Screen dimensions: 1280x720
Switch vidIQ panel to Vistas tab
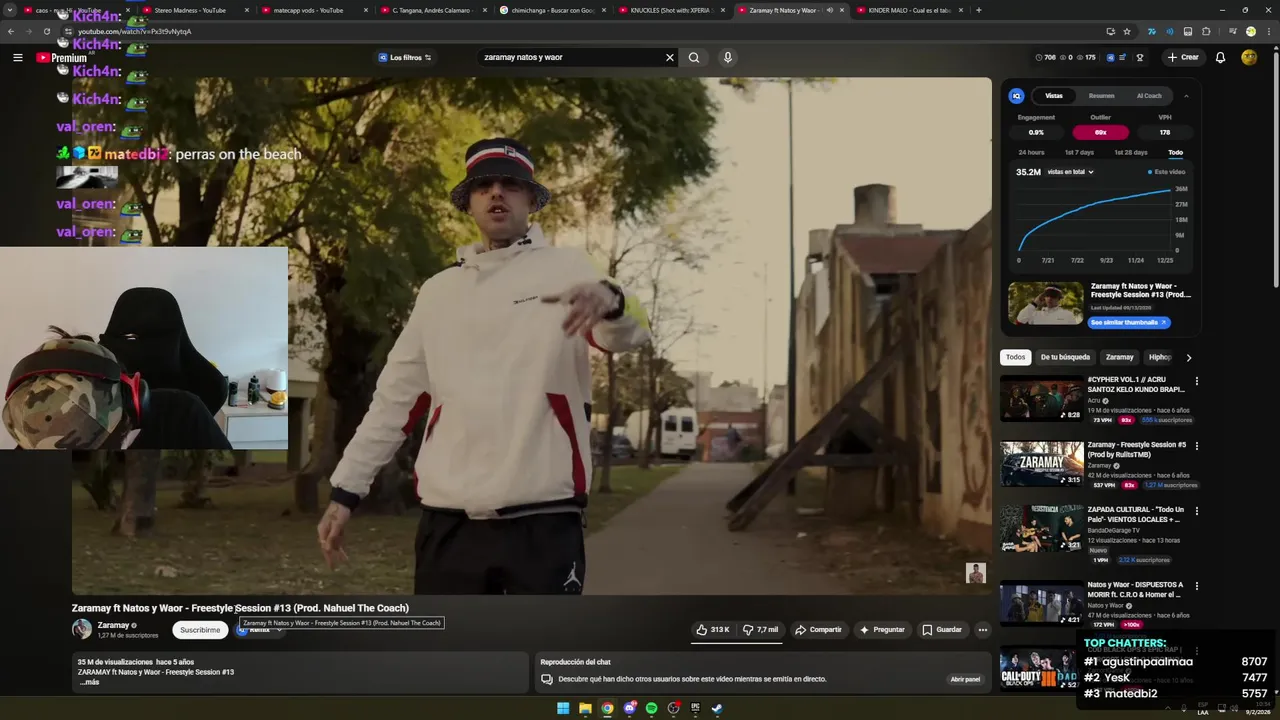[1054, 96]
